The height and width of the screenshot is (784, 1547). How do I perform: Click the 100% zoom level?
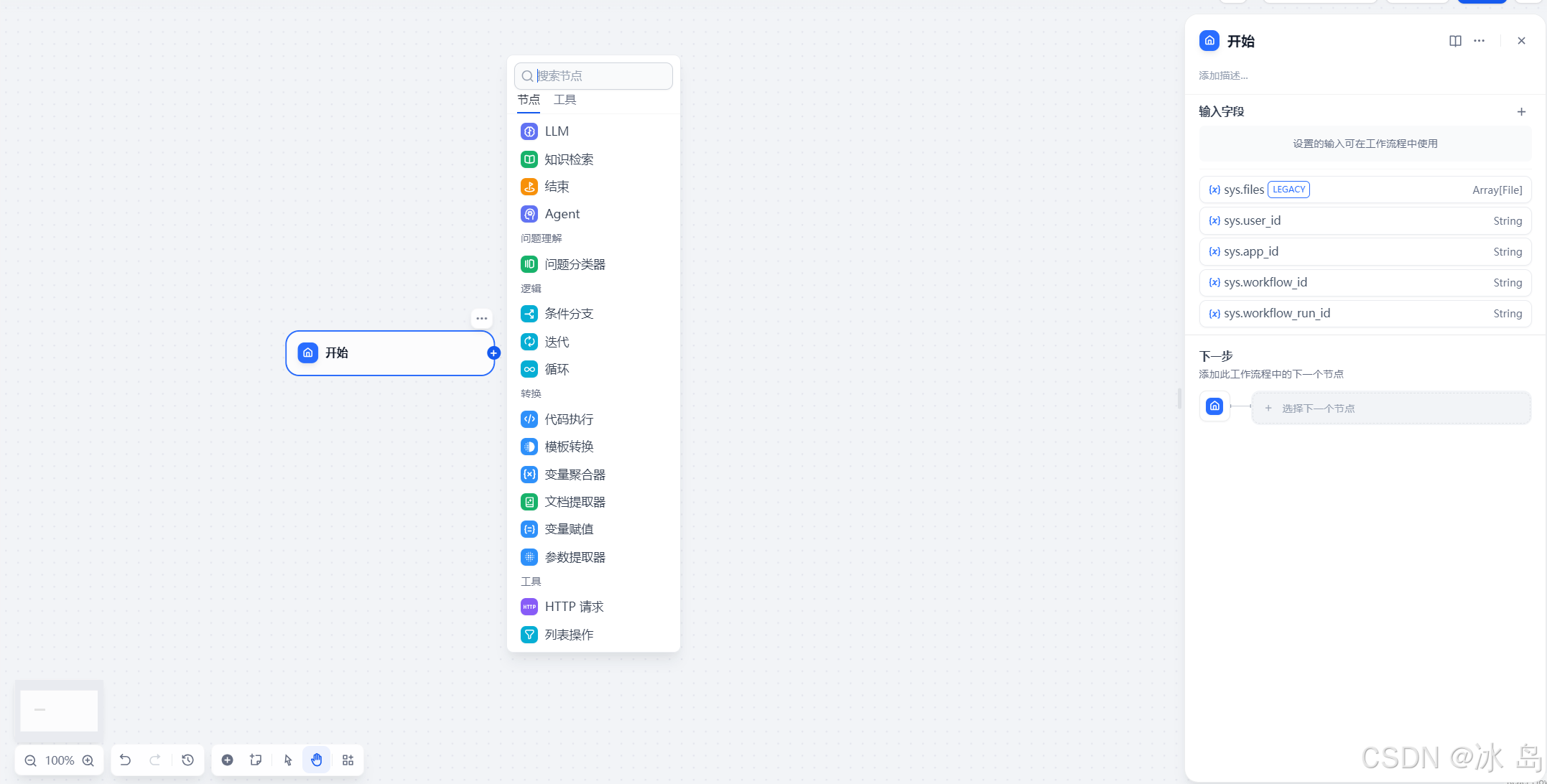pyautogui.click(x=60, y=760)
